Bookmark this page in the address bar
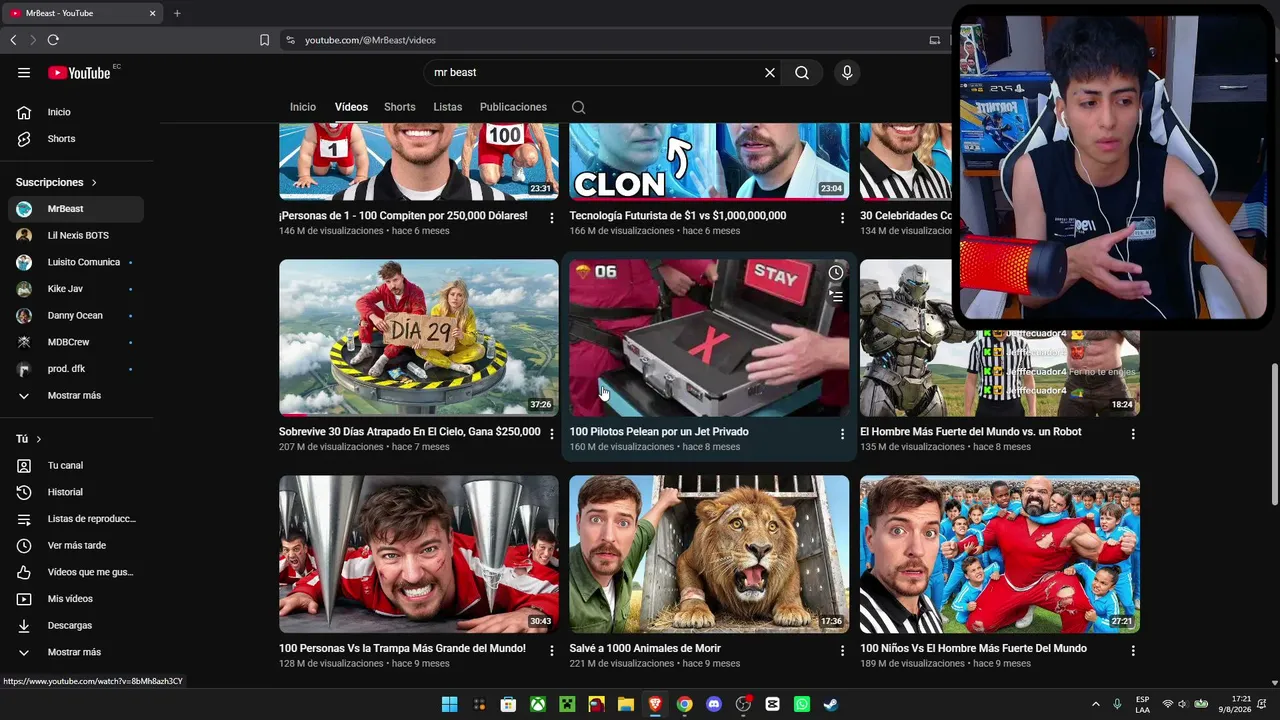Viewport: 1280px width, 720px height. (x=264, y=40)
